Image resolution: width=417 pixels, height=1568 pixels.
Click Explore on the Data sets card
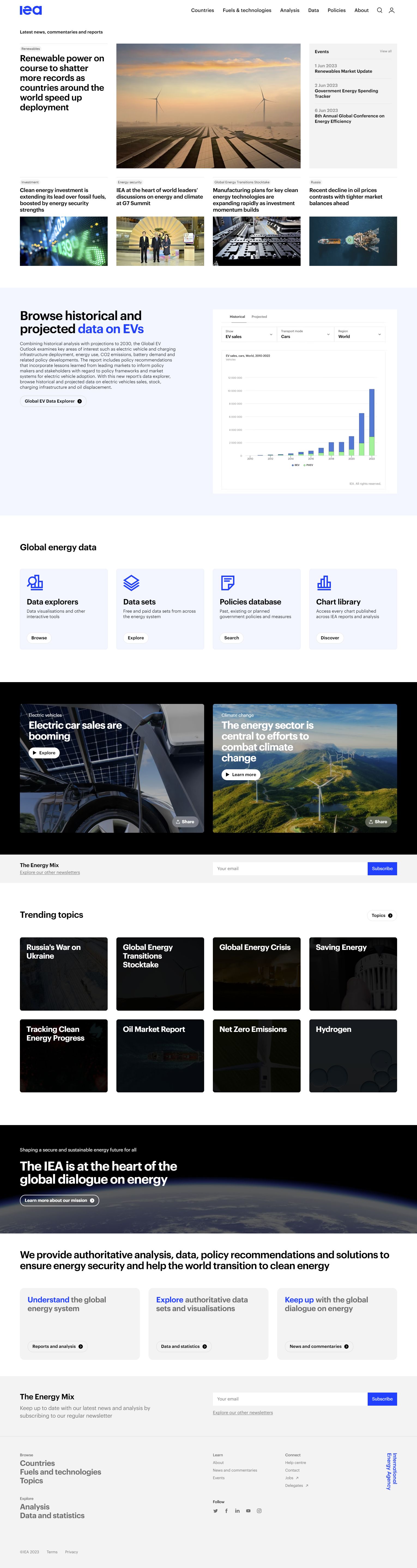coord(136,638)
